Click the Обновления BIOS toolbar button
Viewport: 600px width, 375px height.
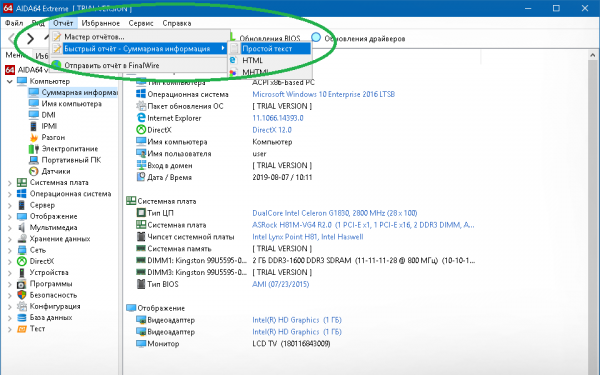(270, 38)
